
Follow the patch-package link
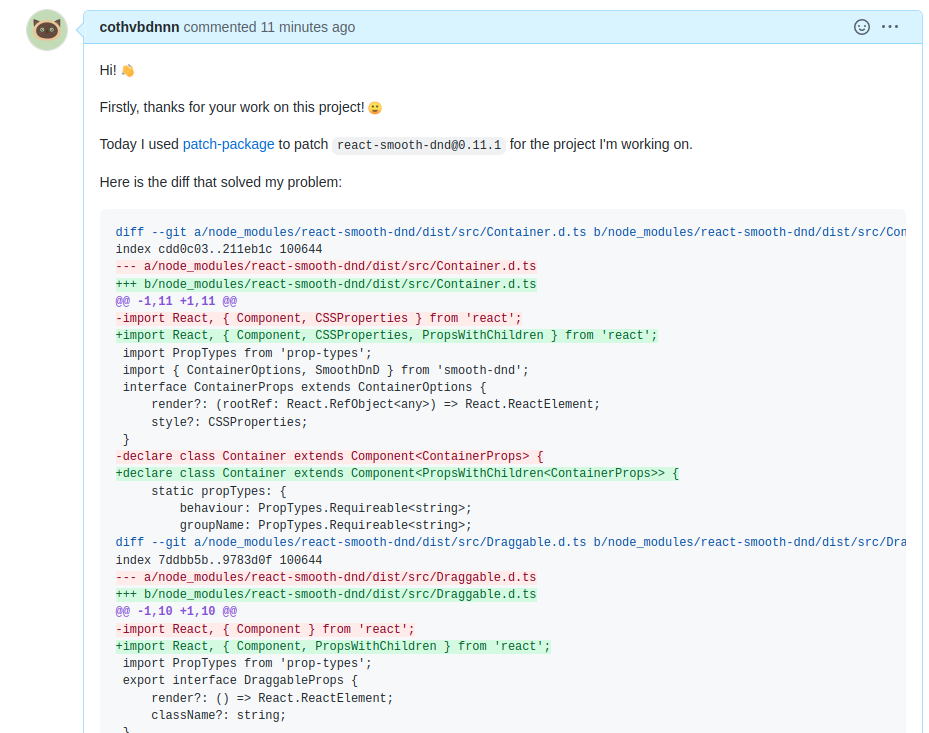[228, 144]
